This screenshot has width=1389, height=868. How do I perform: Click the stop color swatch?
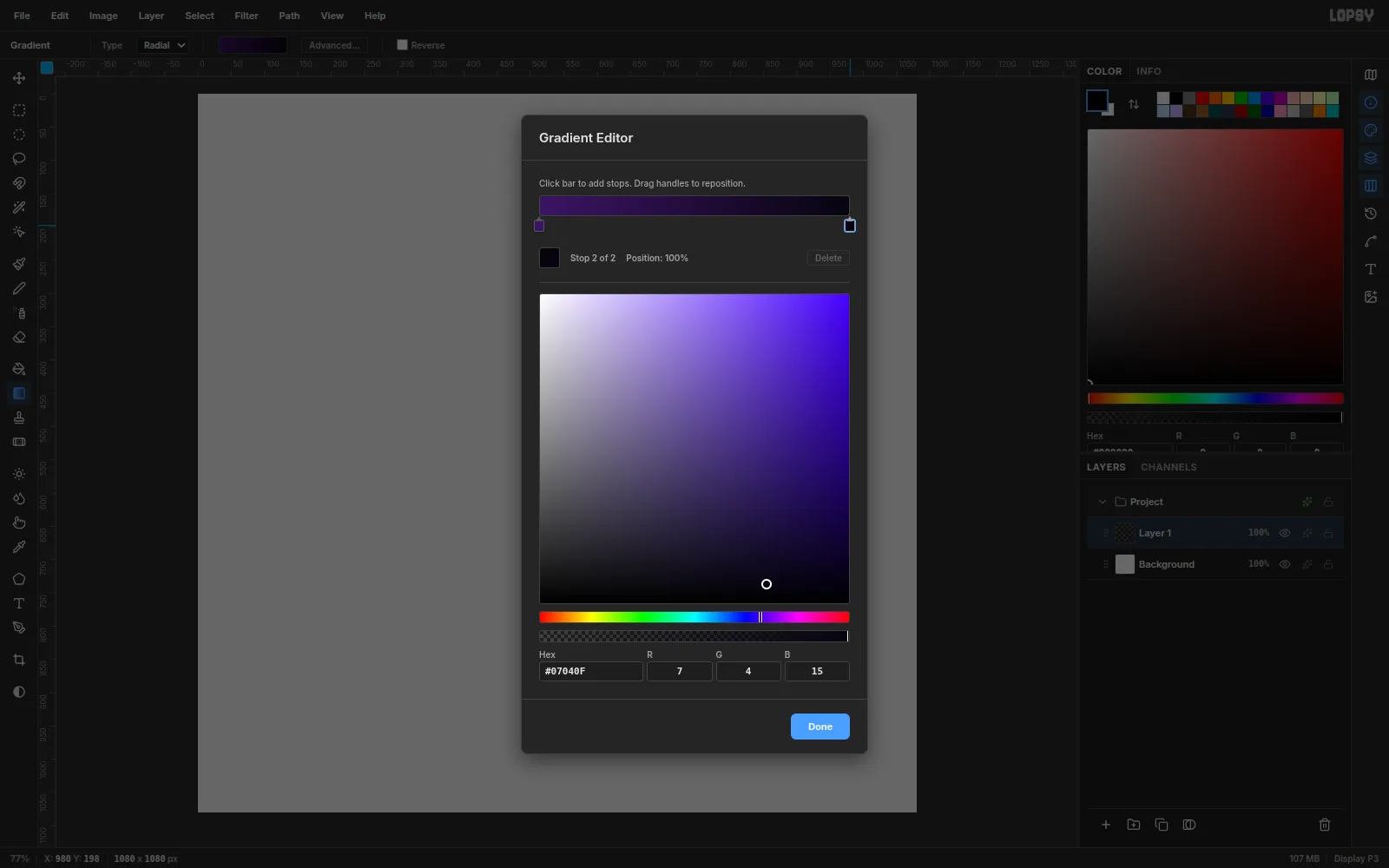click(550, 258)
